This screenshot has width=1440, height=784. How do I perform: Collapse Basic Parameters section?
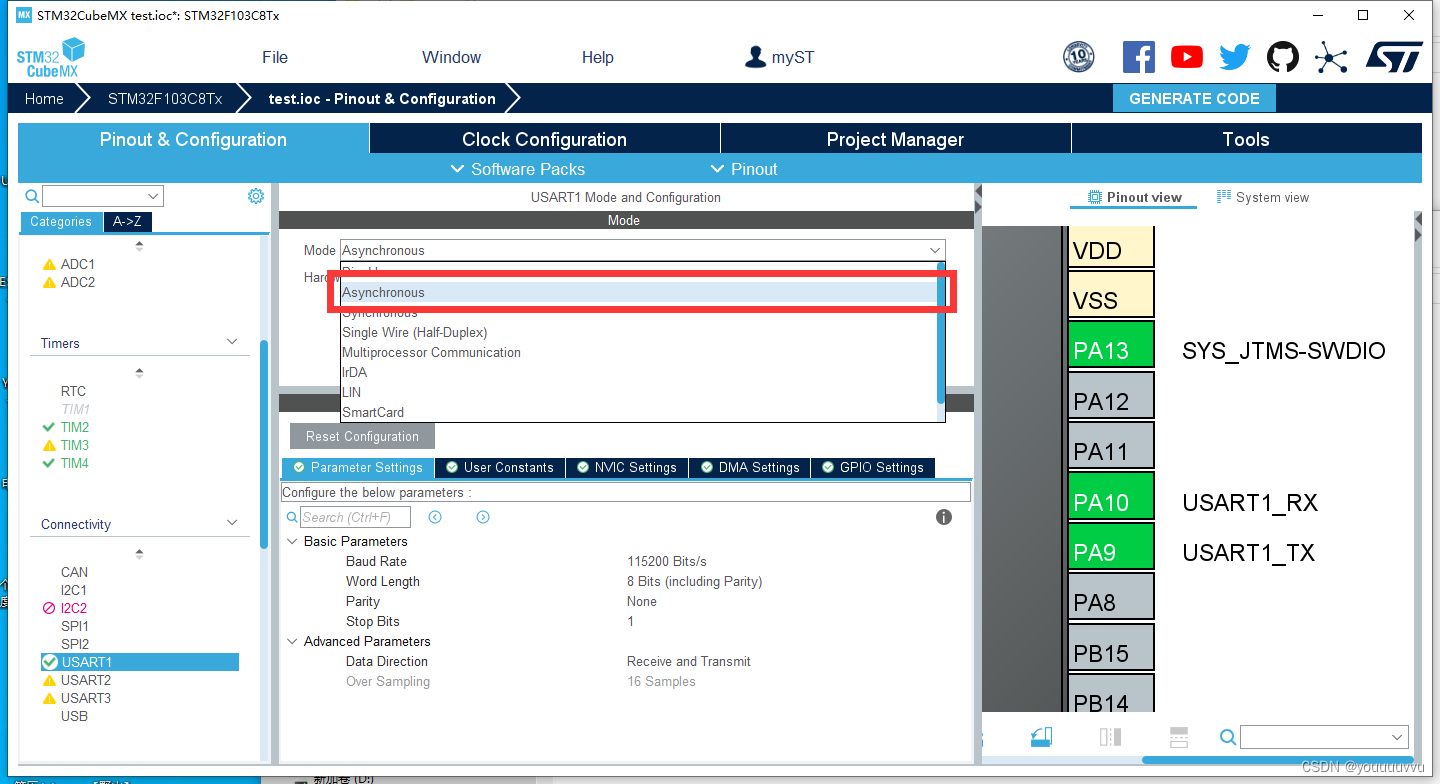pos(292,541)
